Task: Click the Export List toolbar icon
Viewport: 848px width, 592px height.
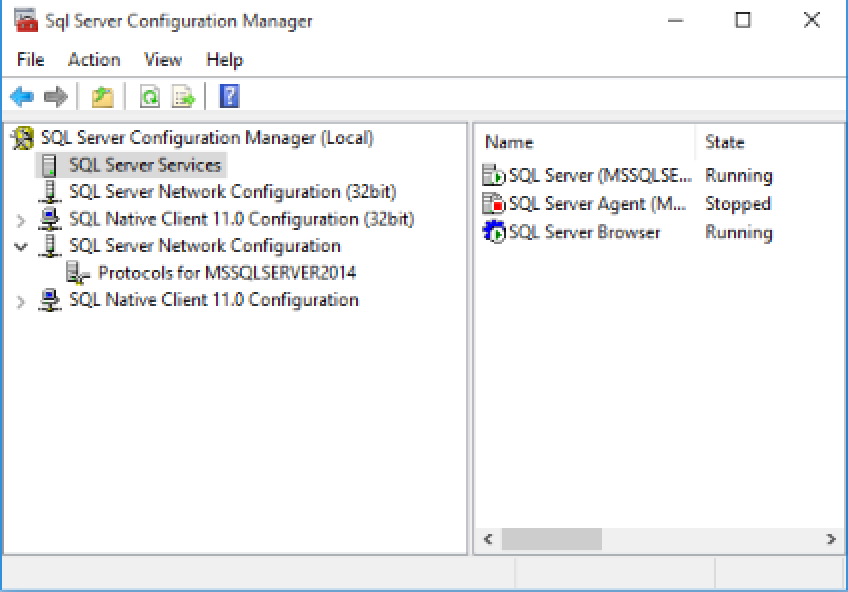Action: click(183, 97)
